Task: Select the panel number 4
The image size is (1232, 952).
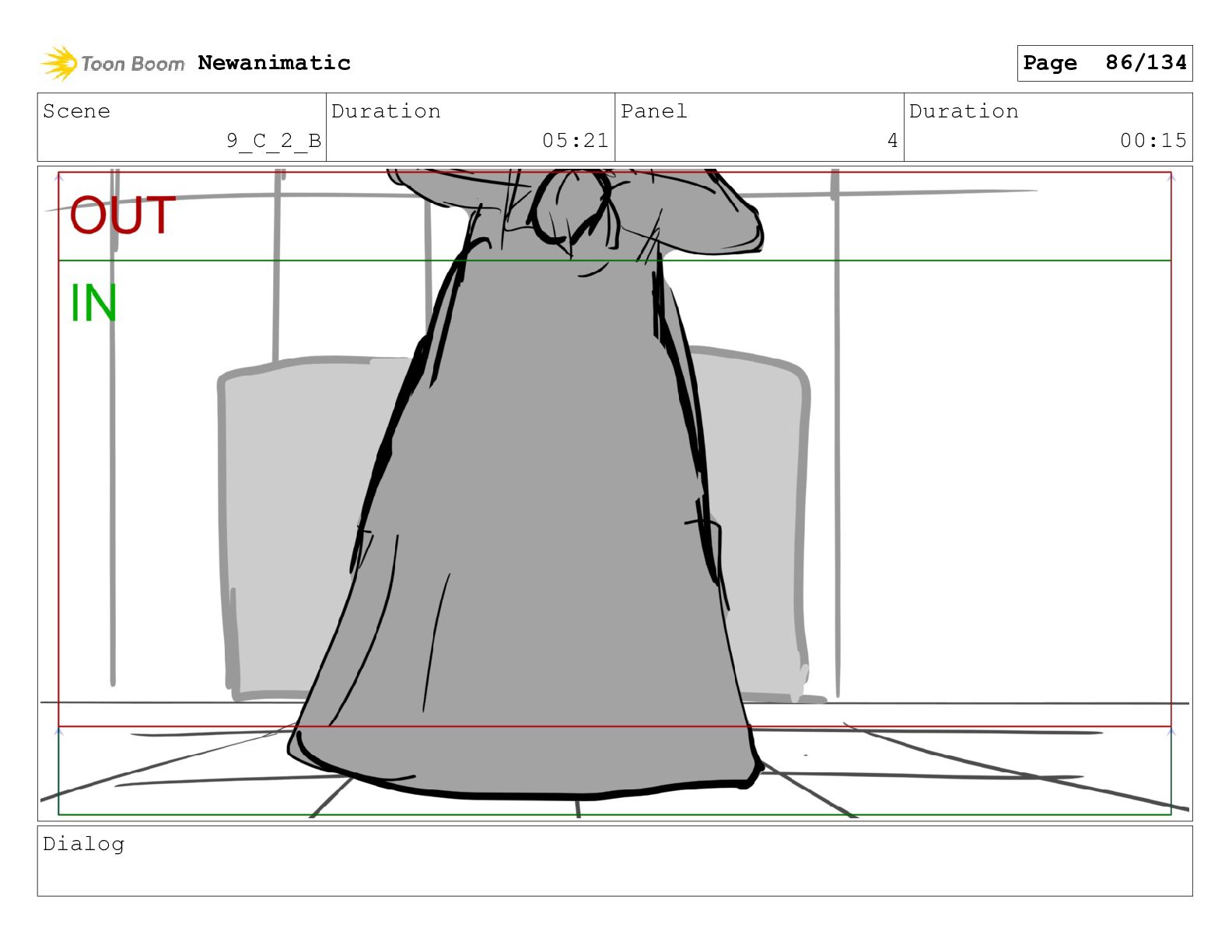Action: (x=892, y=141)
